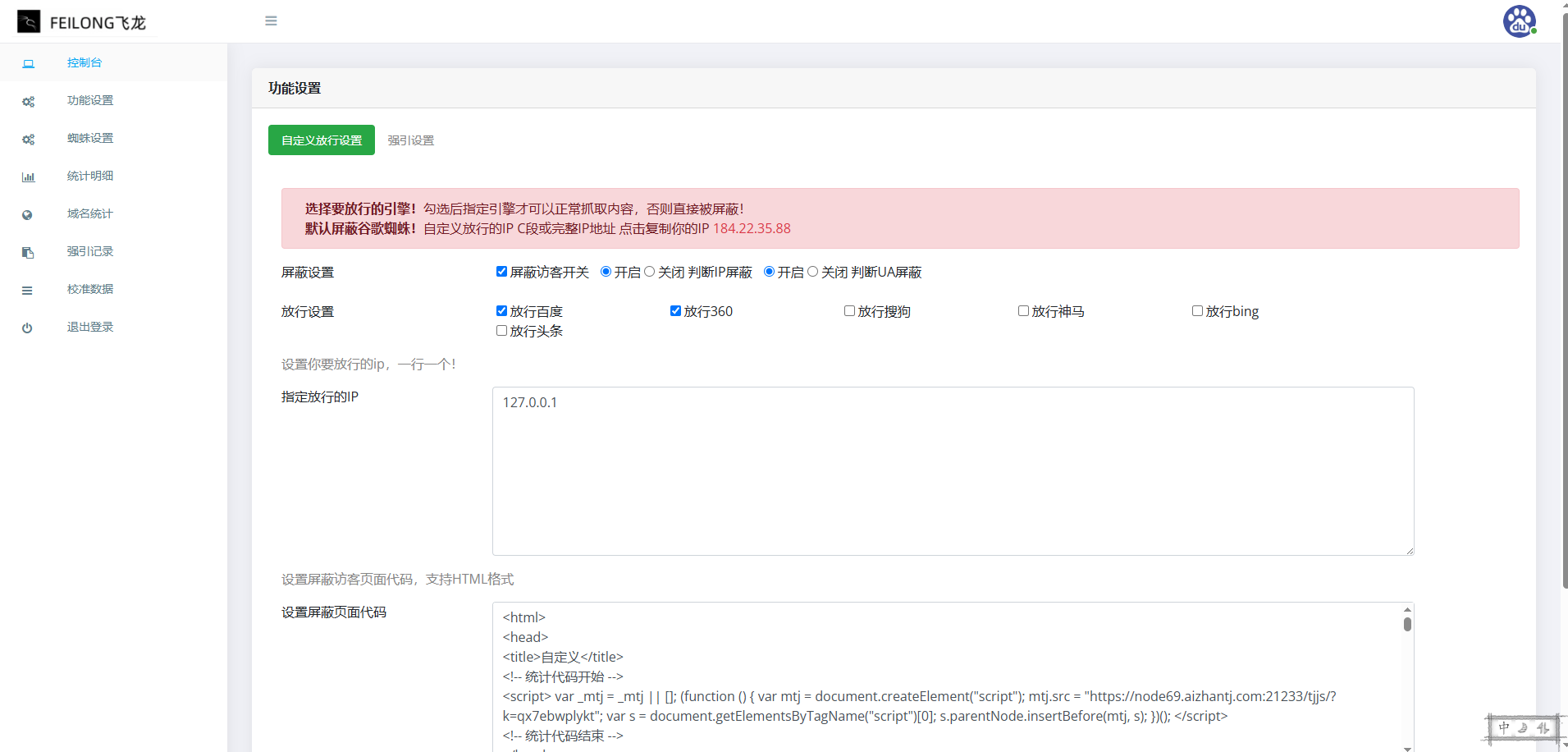This screenshot has width=1568, height=752.
Task: Open 强引记录 in the sidebar
Action: pyautogui.click(x=90, y=251)
